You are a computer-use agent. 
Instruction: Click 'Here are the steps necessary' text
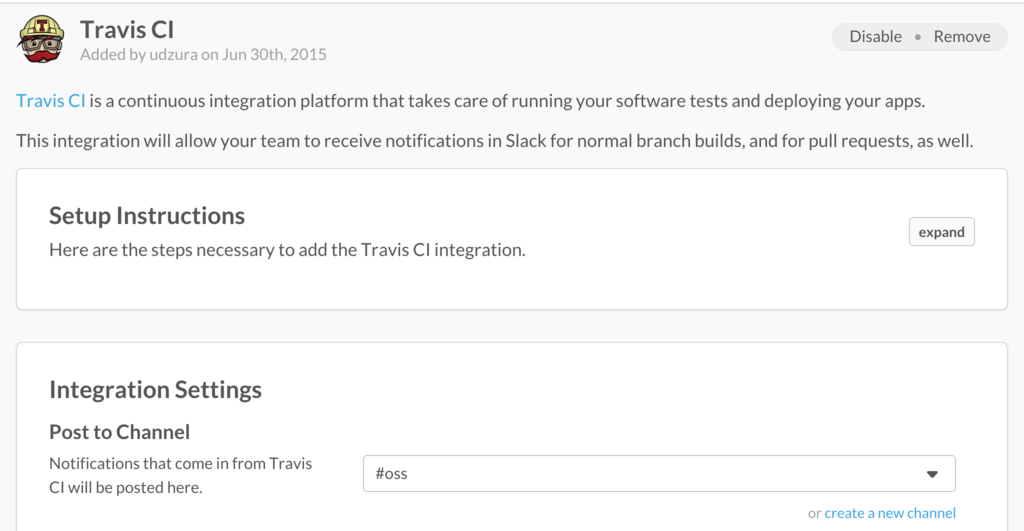click(x=287, y=250)
